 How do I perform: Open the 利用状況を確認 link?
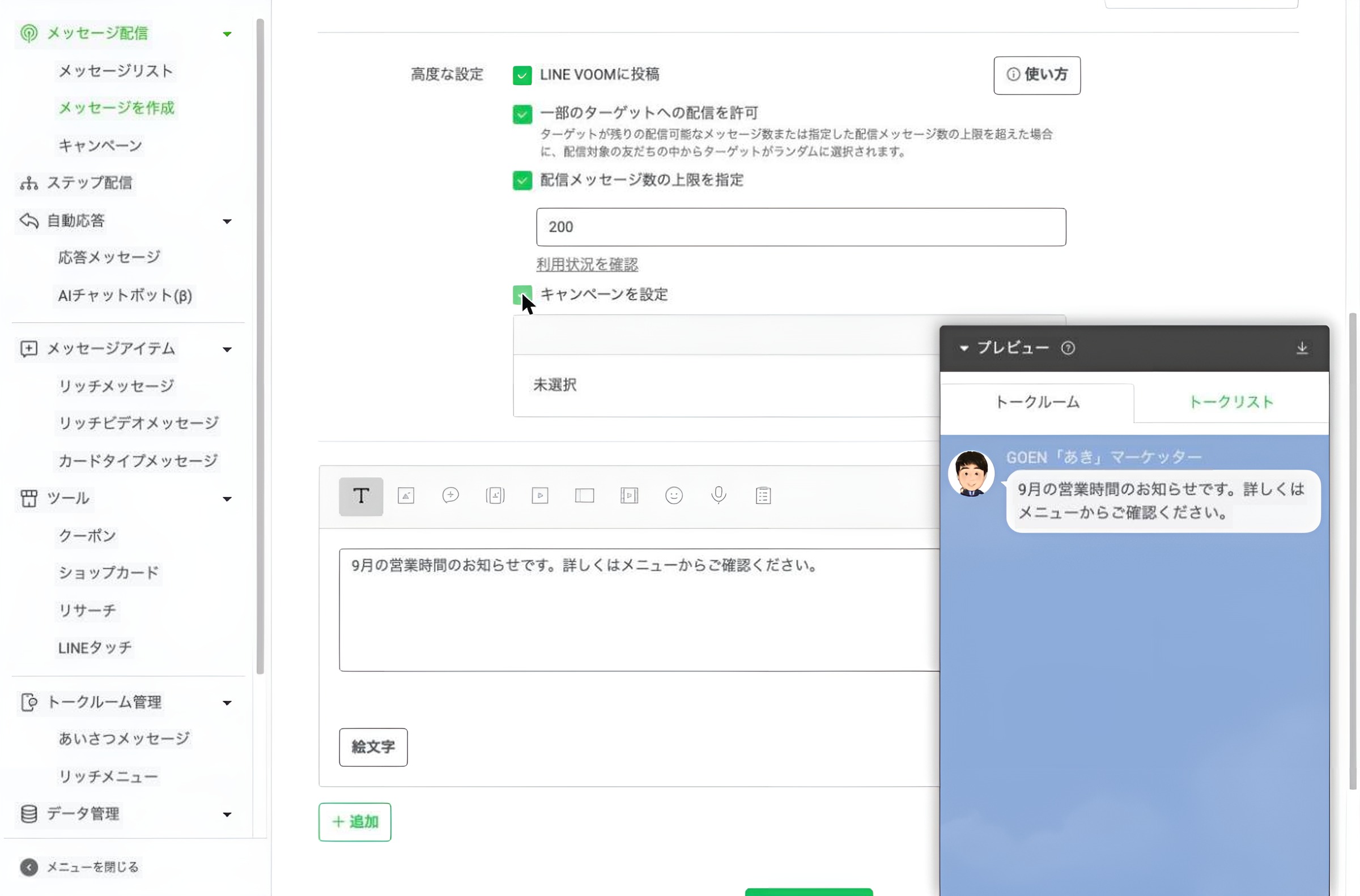point(586,264)
